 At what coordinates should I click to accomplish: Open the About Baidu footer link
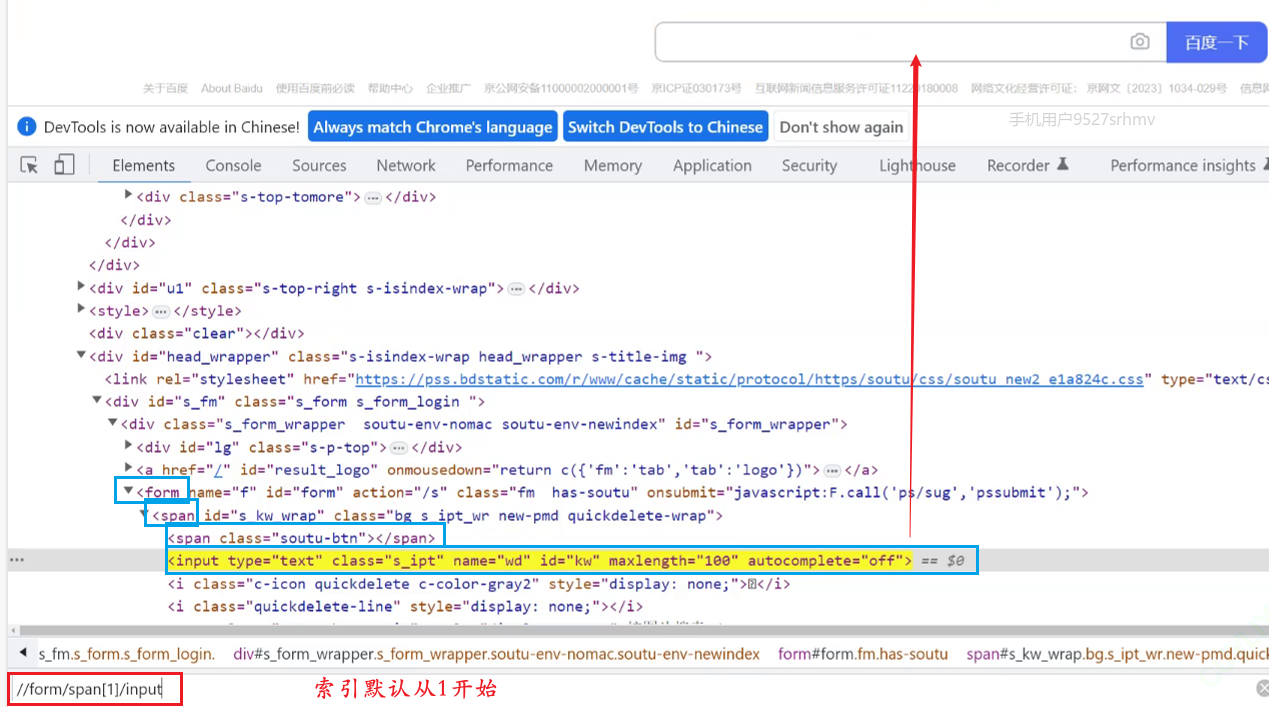232,88
